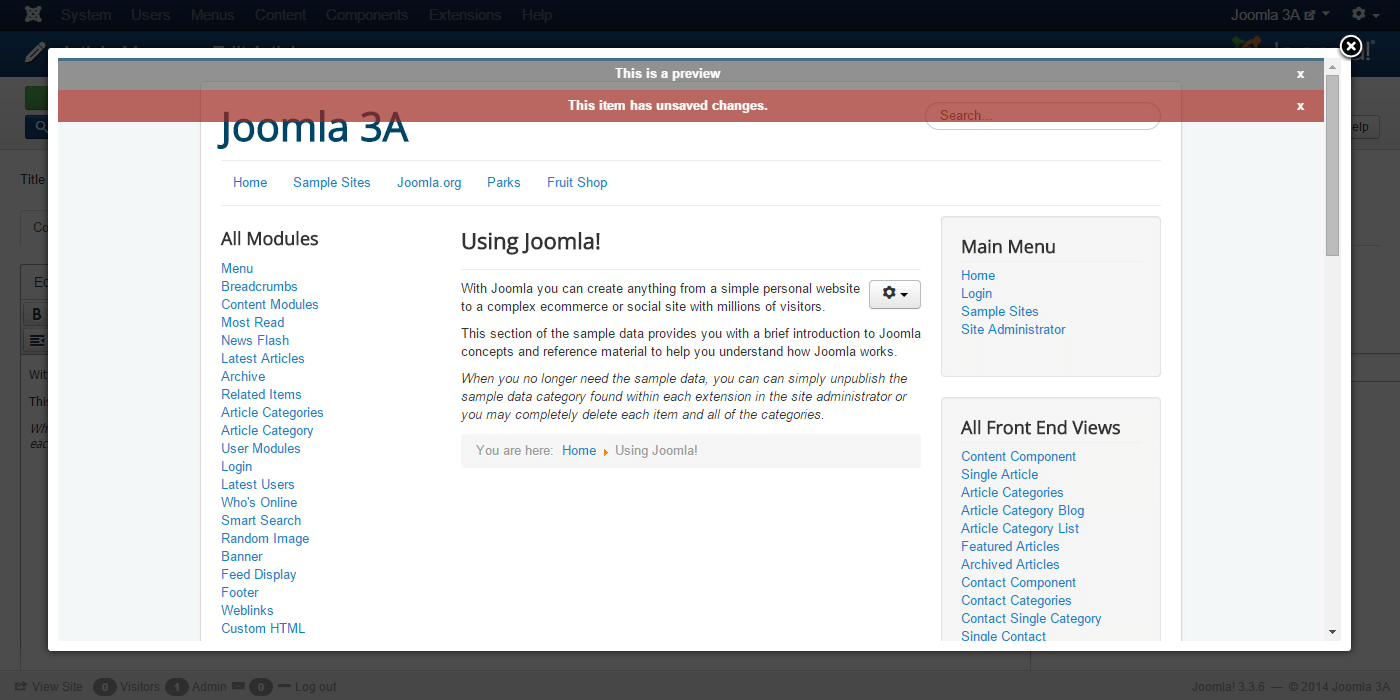Viewport: 1400px width, 700px height.
Task: Open the Extensions menu
Action: (465, 15)
